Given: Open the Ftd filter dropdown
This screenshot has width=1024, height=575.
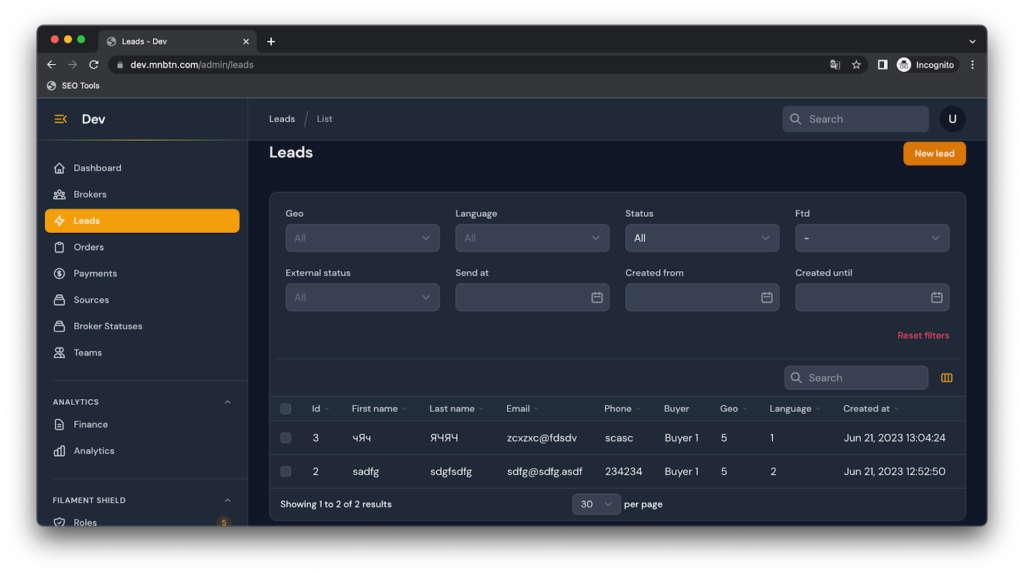Looking at the screenshot, I should click(x=871, y=238).
